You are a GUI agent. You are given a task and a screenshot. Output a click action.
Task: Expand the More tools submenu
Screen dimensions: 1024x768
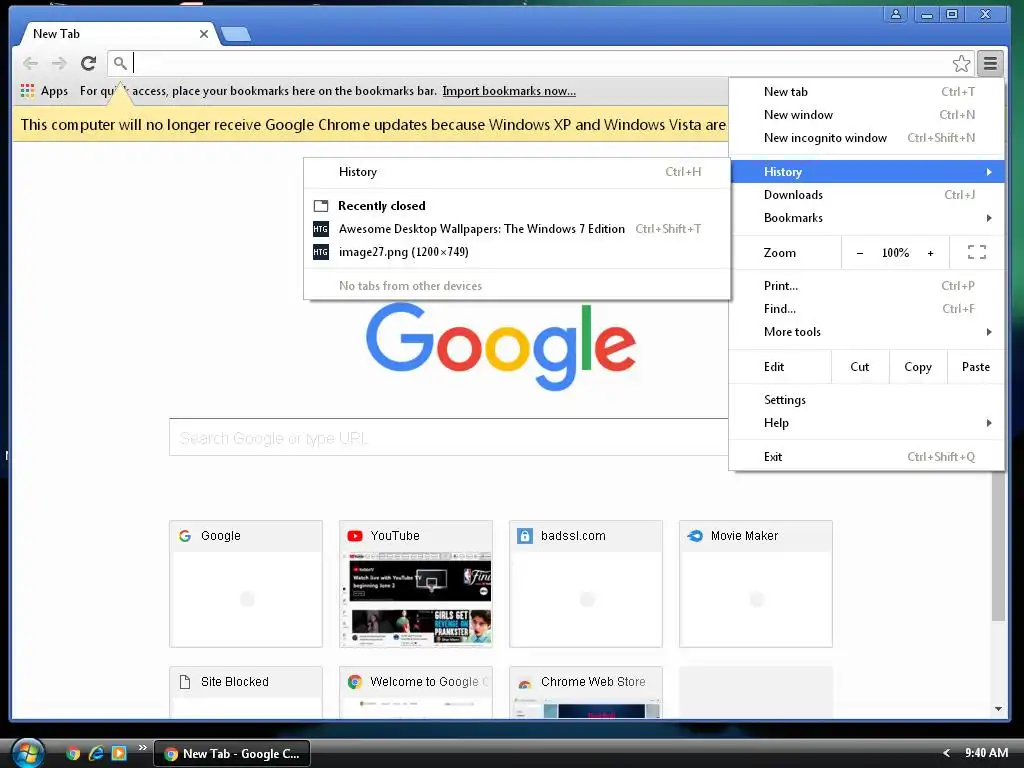(x=867, y=332)
